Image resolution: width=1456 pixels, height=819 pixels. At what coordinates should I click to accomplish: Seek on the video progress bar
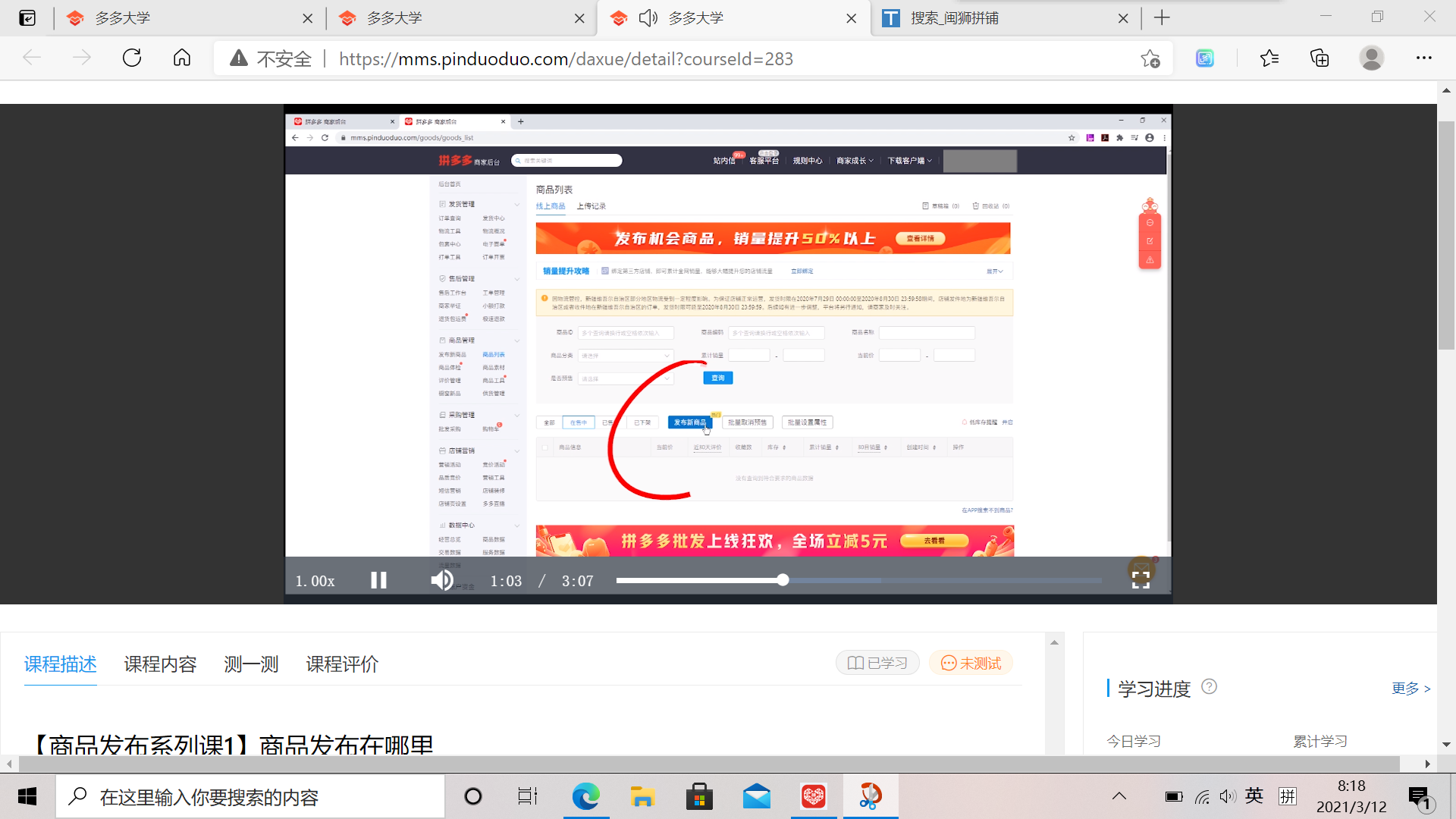tap(859, 580)
